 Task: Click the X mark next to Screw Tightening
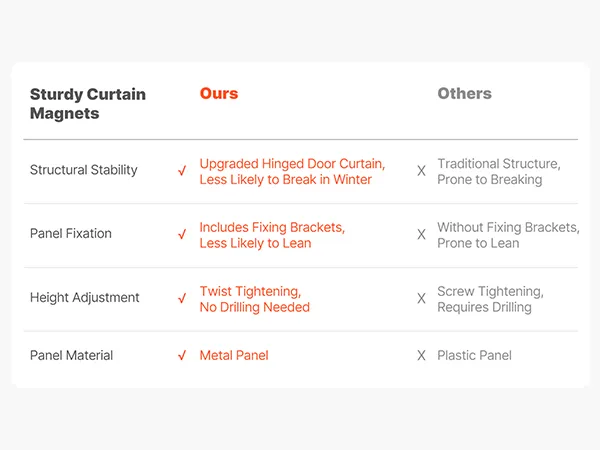[x=421, y=299]
